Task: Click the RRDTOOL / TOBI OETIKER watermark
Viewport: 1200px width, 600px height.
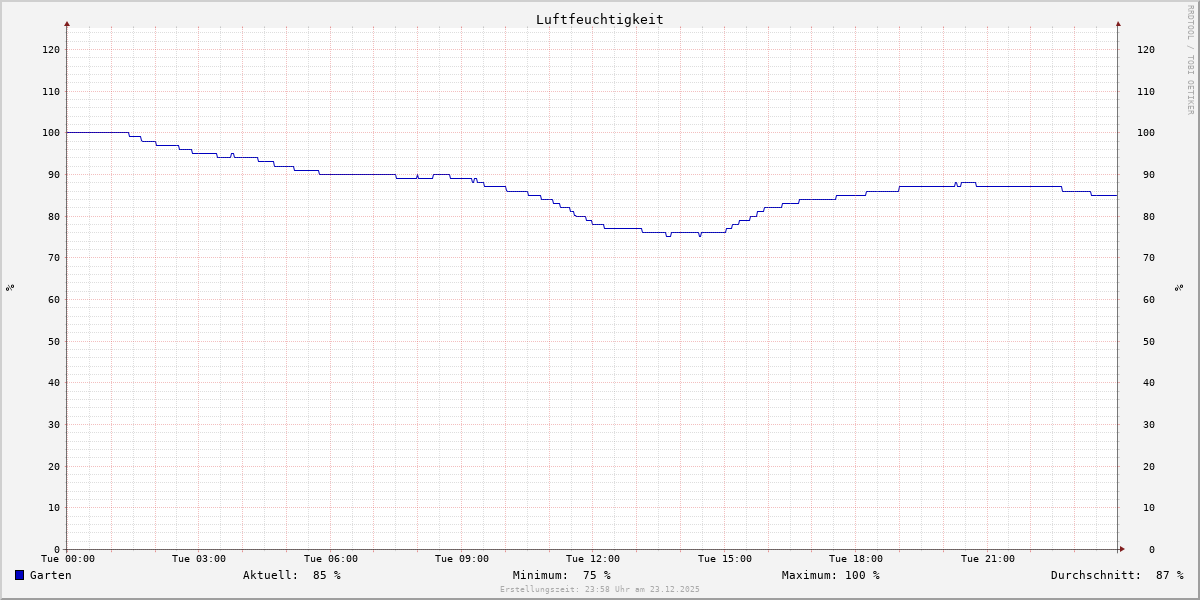Action: 1190,60
